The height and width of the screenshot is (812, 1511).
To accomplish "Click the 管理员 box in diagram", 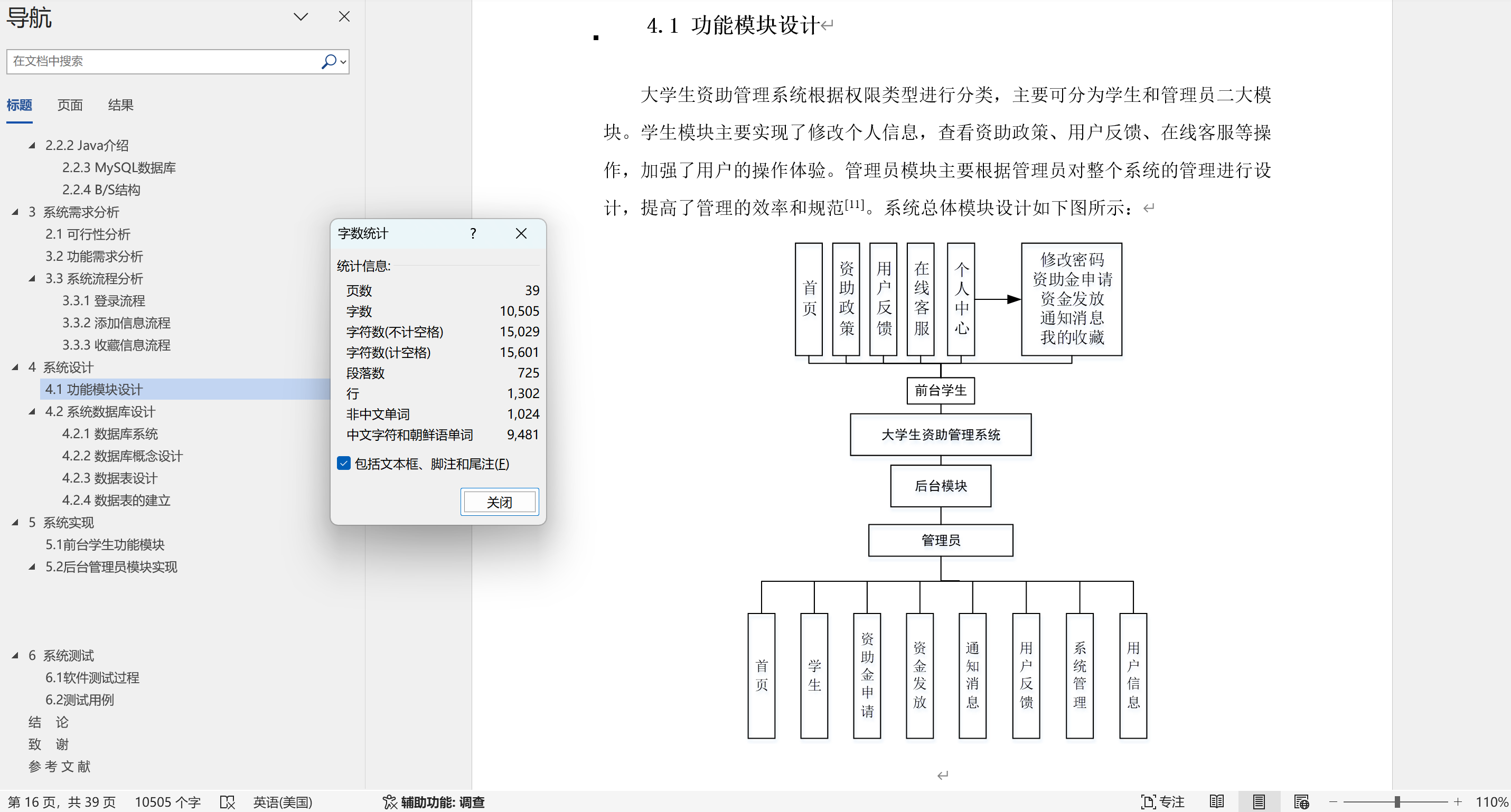I will point(940,540).
